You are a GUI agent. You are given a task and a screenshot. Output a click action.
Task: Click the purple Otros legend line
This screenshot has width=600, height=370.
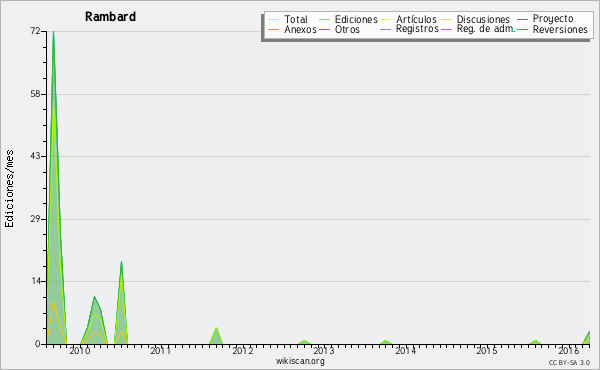click(x=324, y=29)
